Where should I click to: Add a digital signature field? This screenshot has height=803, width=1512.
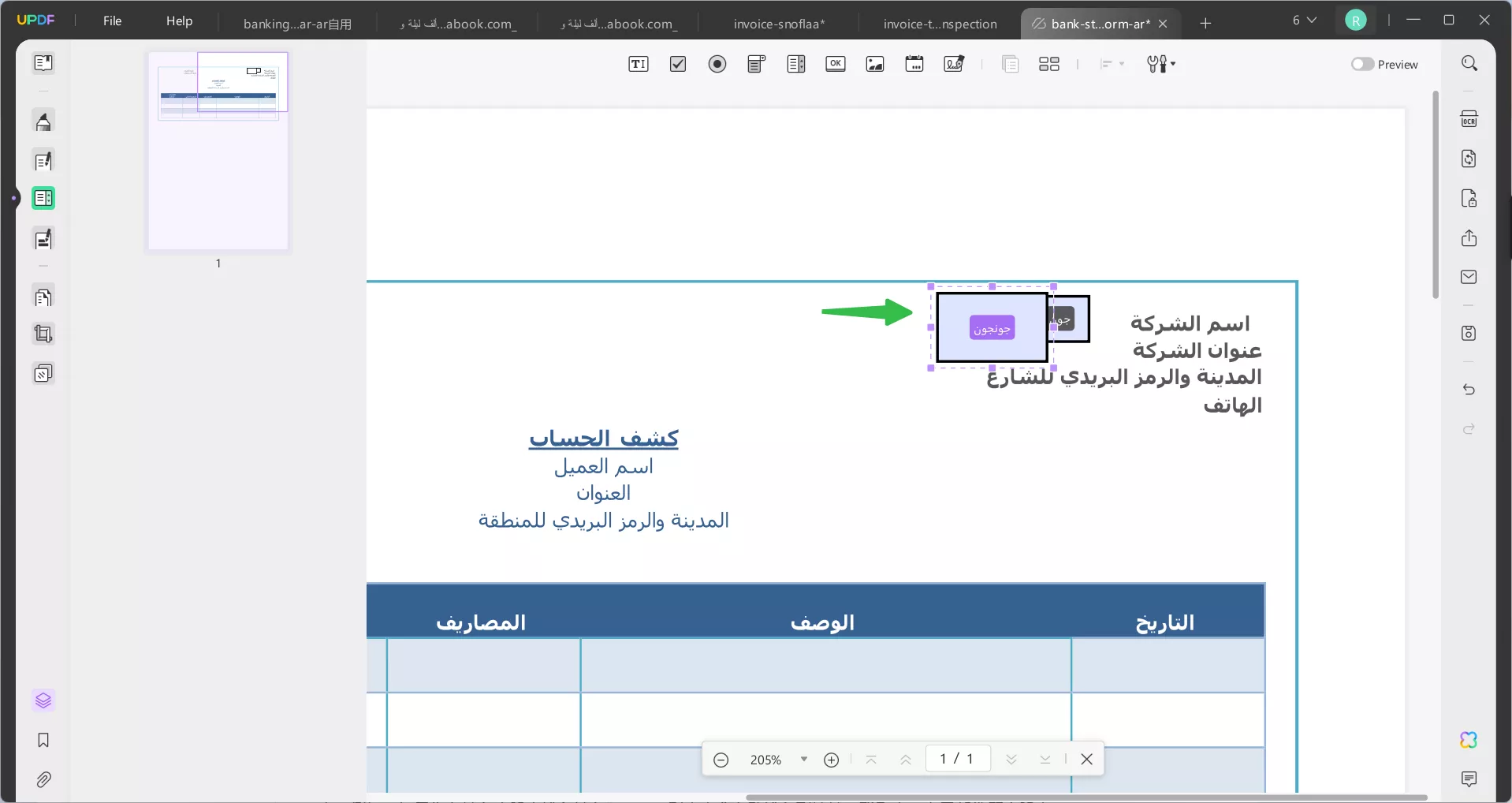pos(955,64)
